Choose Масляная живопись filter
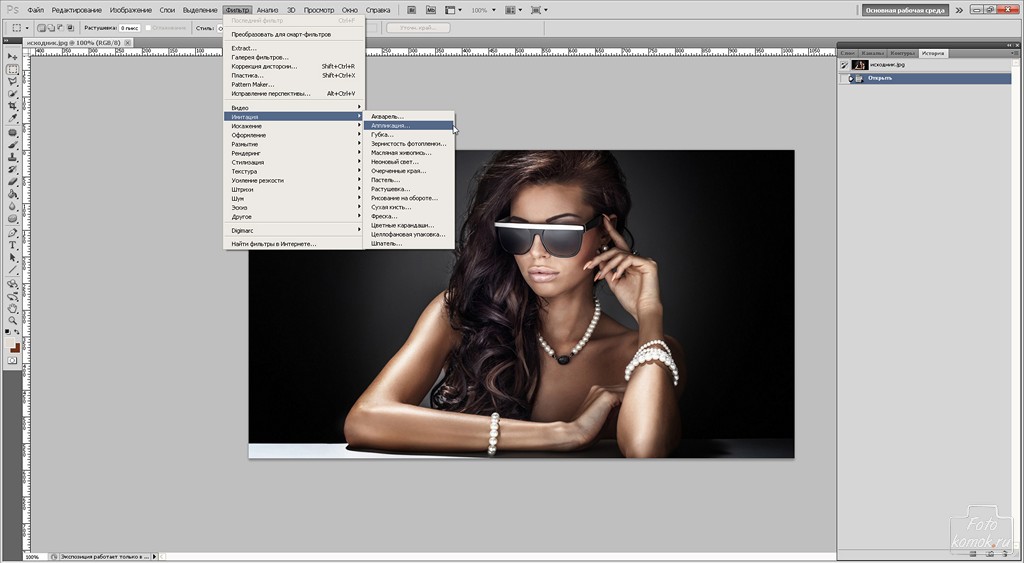Viewport: 1024px width, 563px height. [x=409, y=153]
